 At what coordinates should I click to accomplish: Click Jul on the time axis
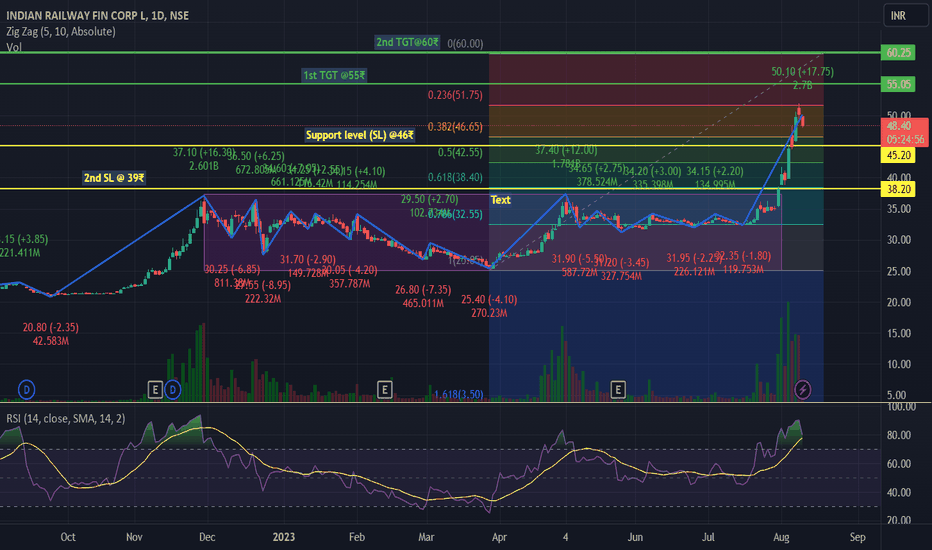coord(709,537)
